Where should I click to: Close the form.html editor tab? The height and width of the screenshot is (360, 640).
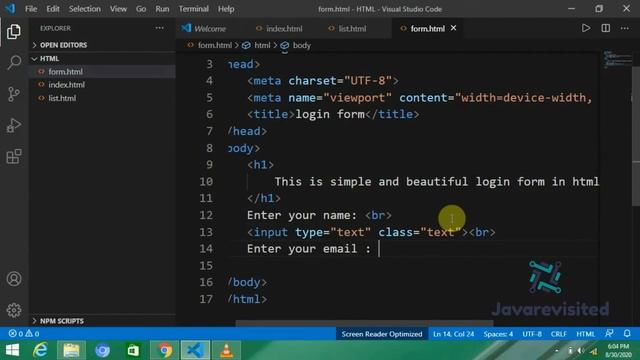point(453,28)
